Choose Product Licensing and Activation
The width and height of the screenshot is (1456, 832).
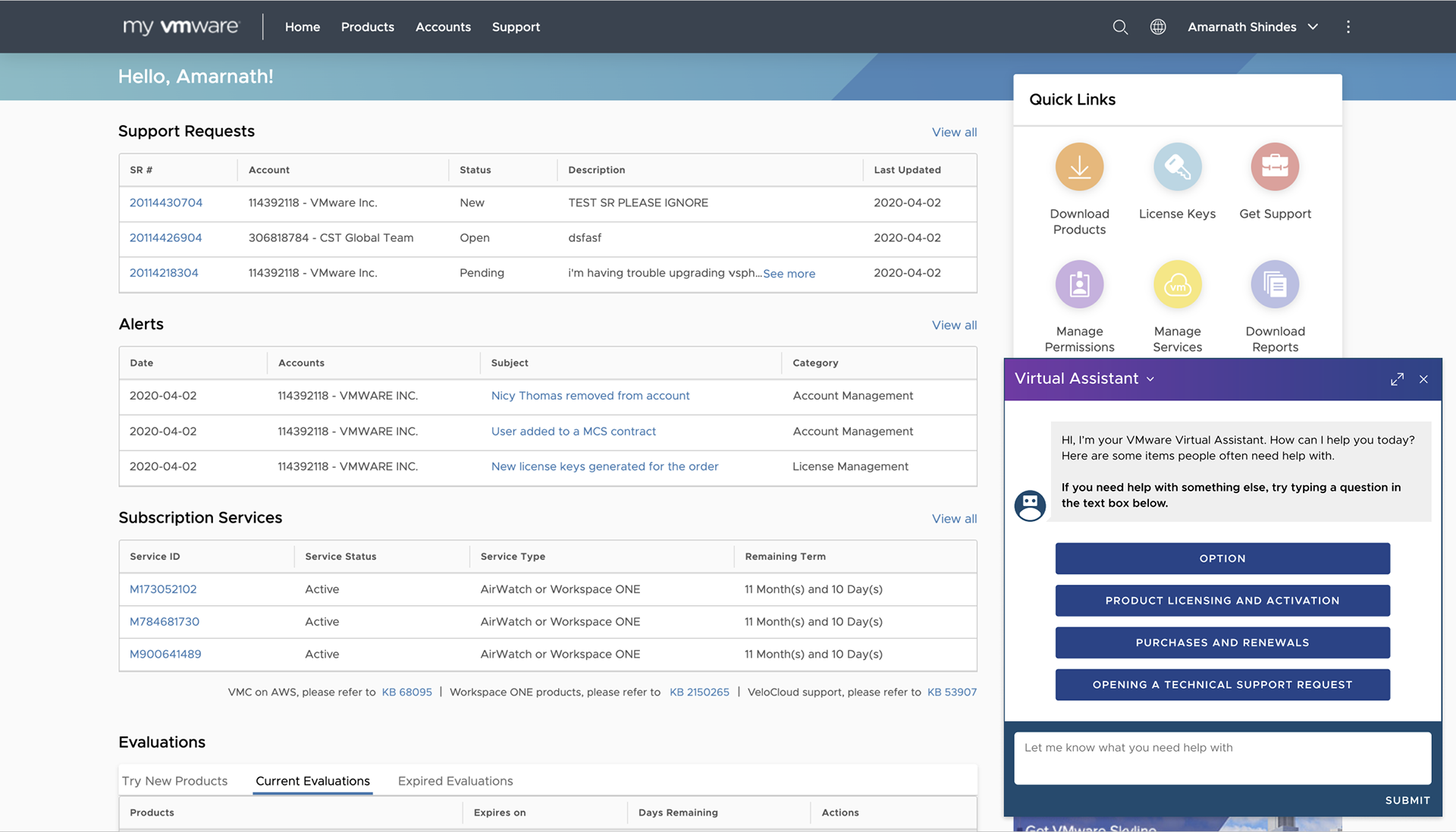[x=1222, y=601]
